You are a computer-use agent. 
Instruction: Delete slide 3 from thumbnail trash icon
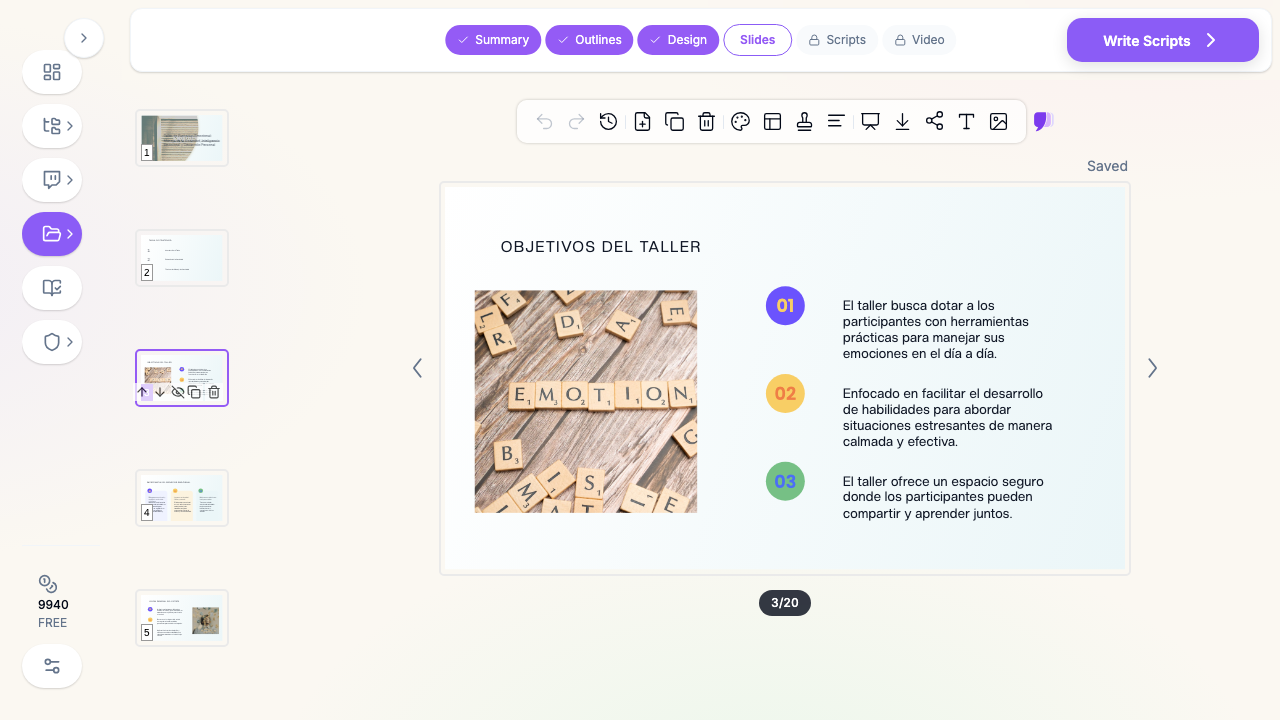[213, 392]
